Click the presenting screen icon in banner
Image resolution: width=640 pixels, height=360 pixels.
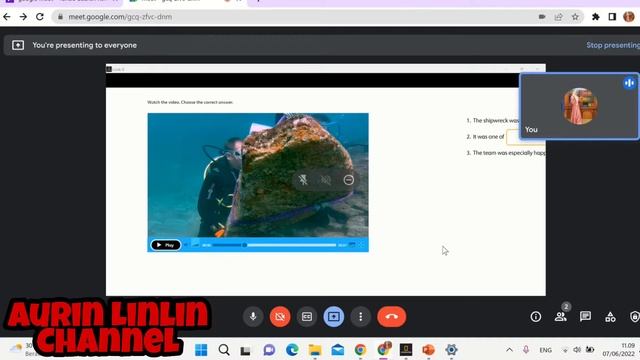click(x=18, y=45)
